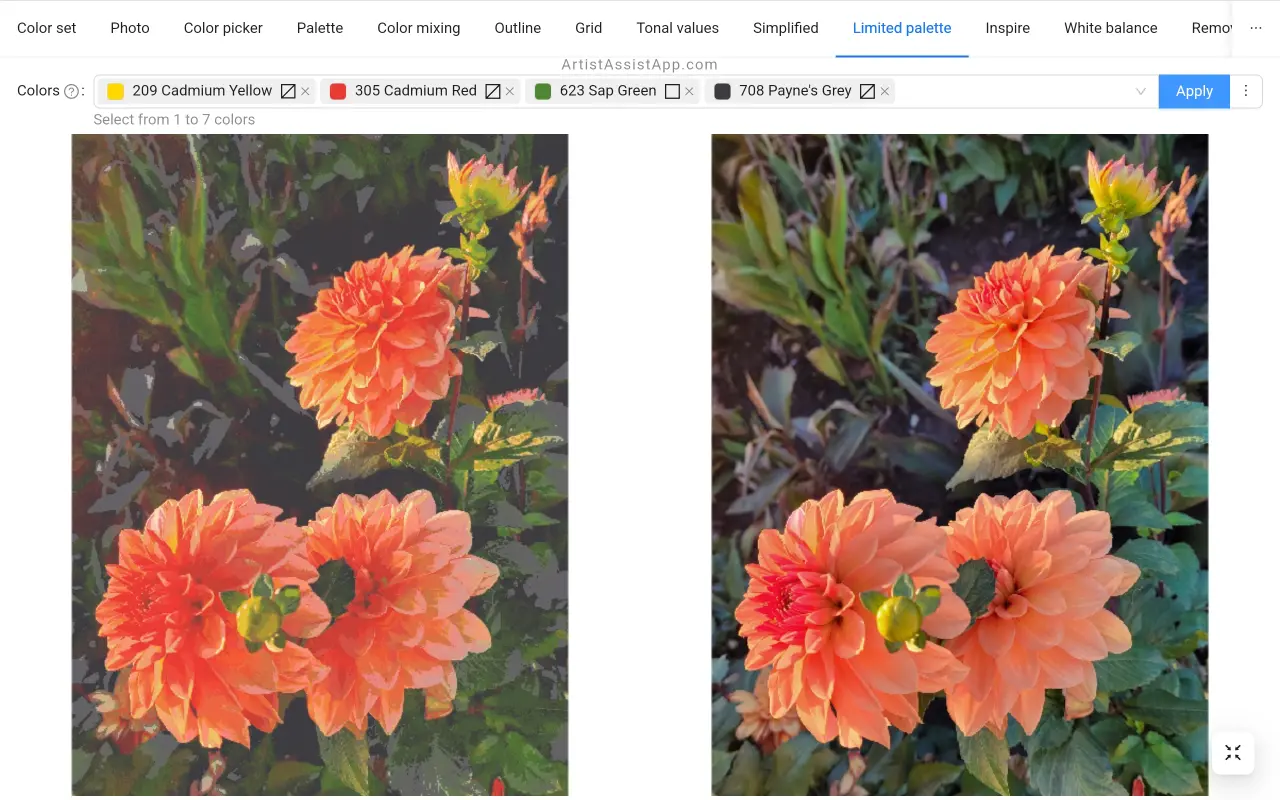Select the Limited palette tab

(902, 28)
